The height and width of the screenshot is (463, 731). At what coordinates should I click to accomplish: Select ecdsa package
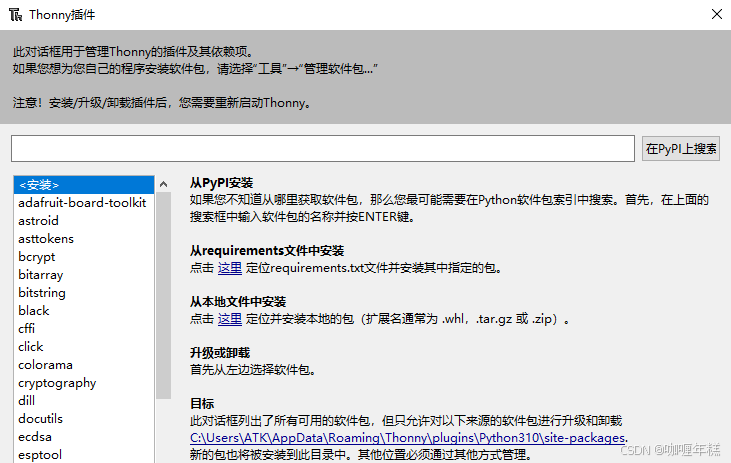(84, 437)
